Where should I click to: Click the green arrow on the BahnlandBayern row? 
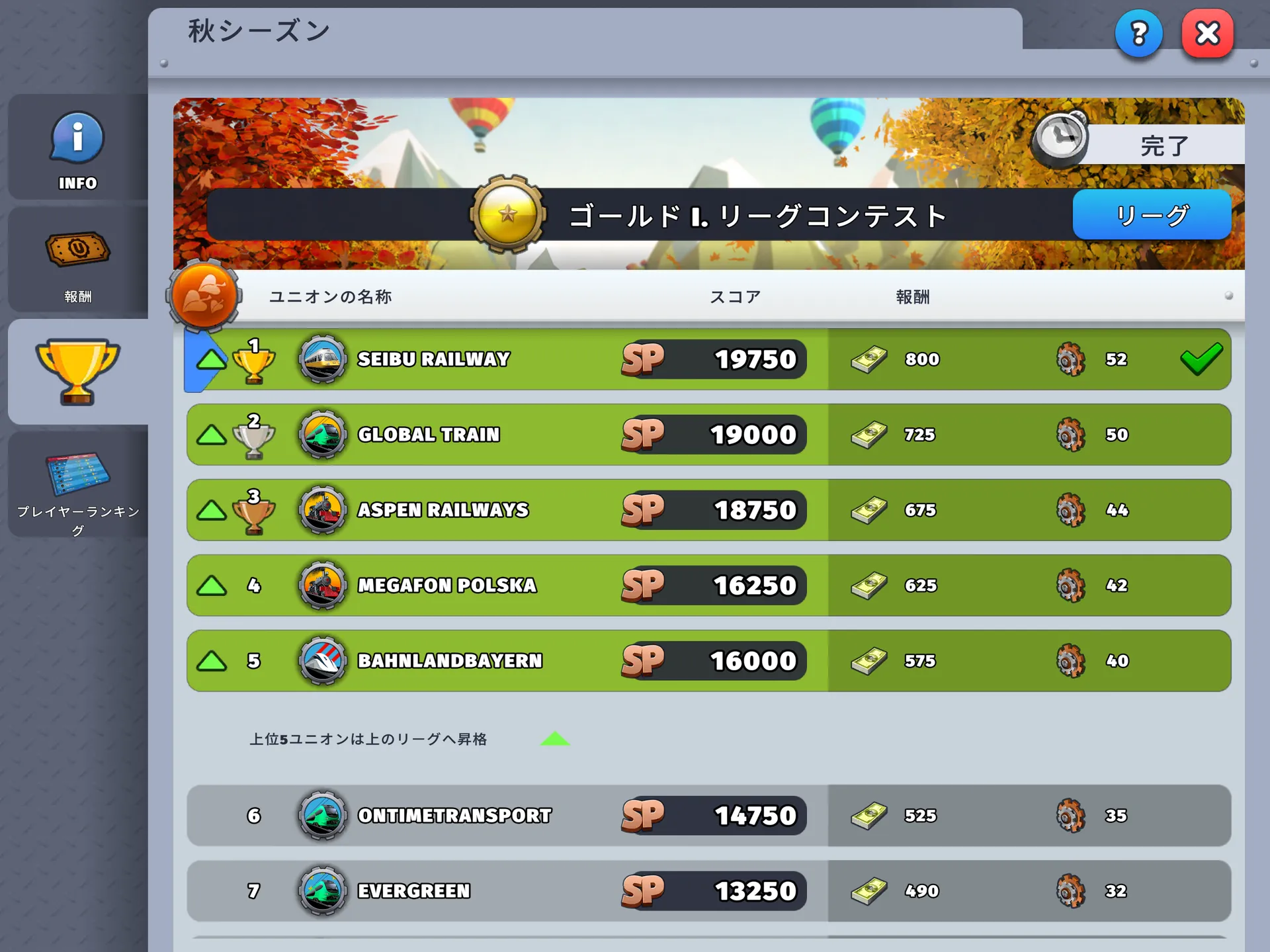point(212,661)
